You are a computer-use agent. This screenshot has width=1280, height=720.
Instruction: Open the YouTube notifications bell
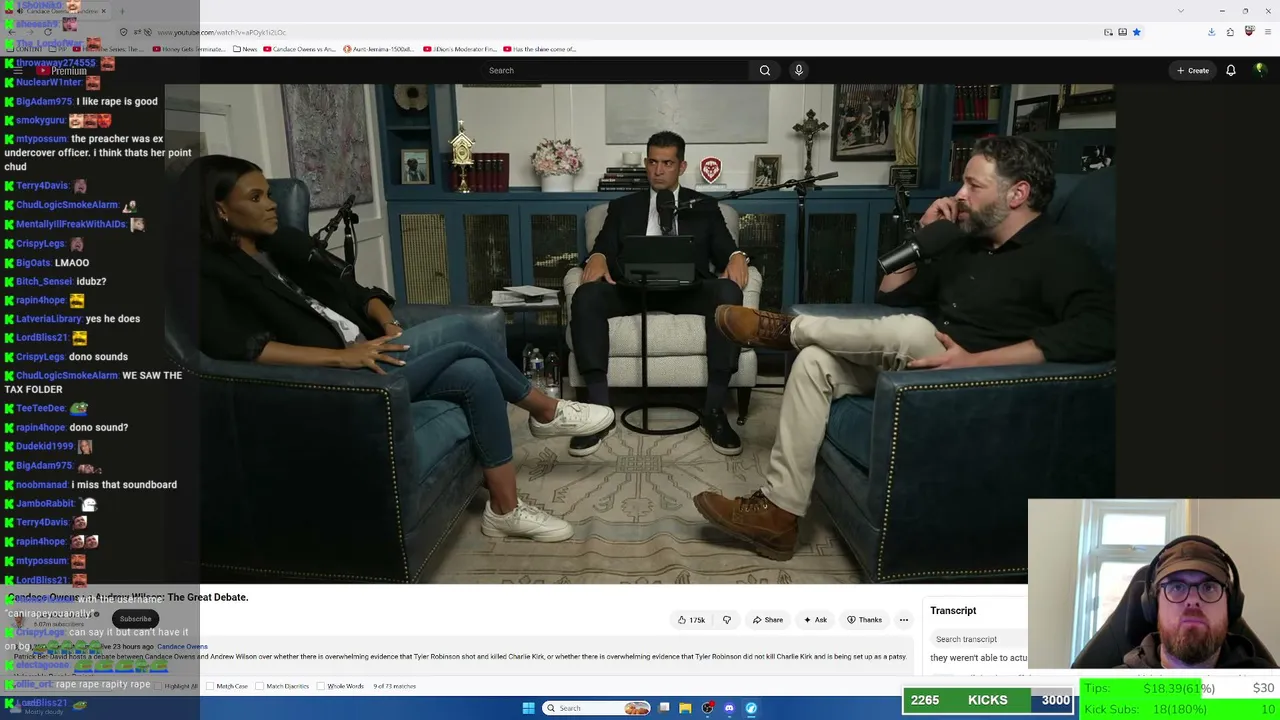pos(1231,70)
